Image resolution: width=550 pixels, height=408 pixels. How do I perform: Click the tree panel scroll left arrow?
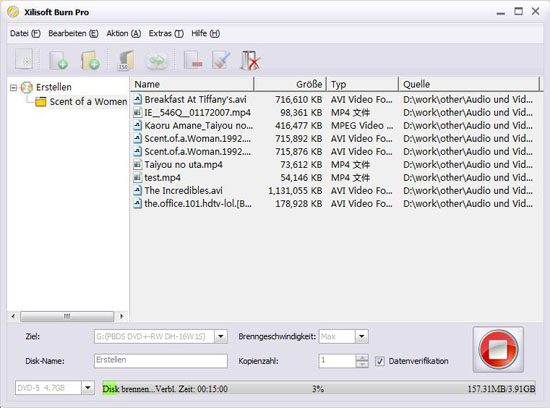click(x=13, y=316)
